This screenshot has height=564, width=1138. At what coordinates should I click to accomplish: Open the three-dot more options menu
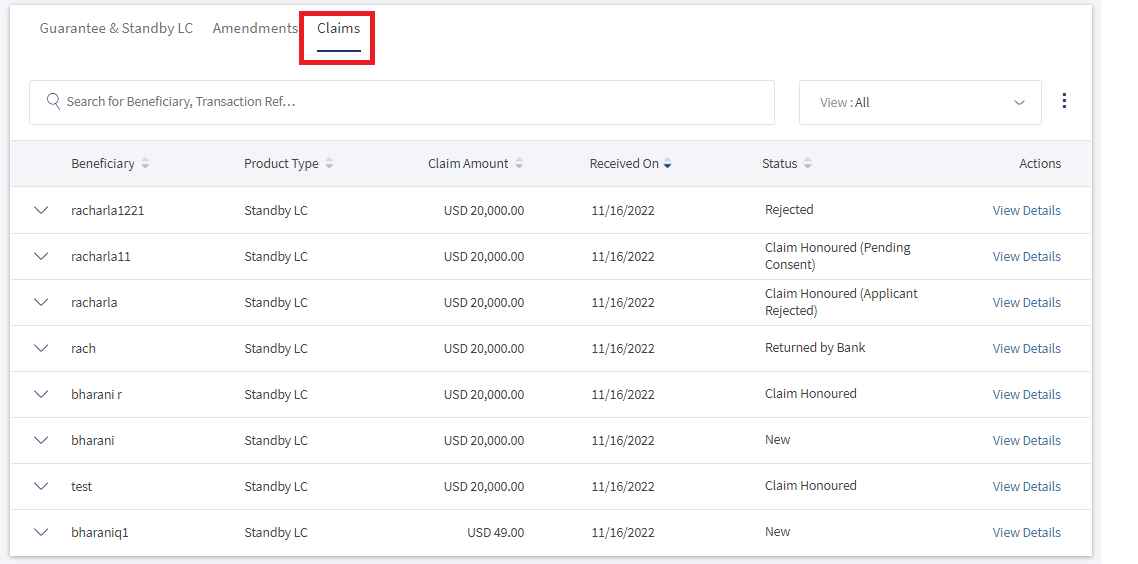pos(1064,101)
